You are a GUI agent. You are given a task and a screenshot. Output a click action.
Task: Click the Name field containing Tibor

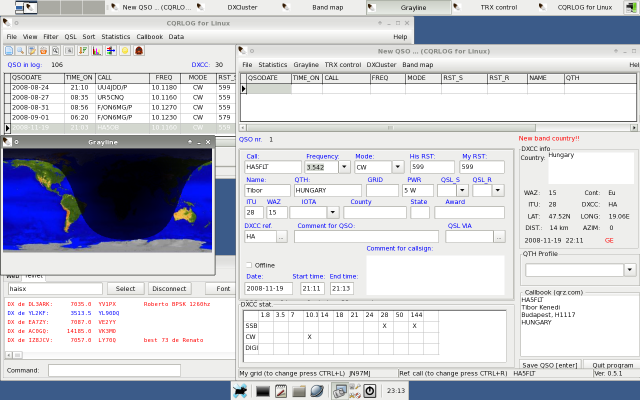tap(267, 190)
